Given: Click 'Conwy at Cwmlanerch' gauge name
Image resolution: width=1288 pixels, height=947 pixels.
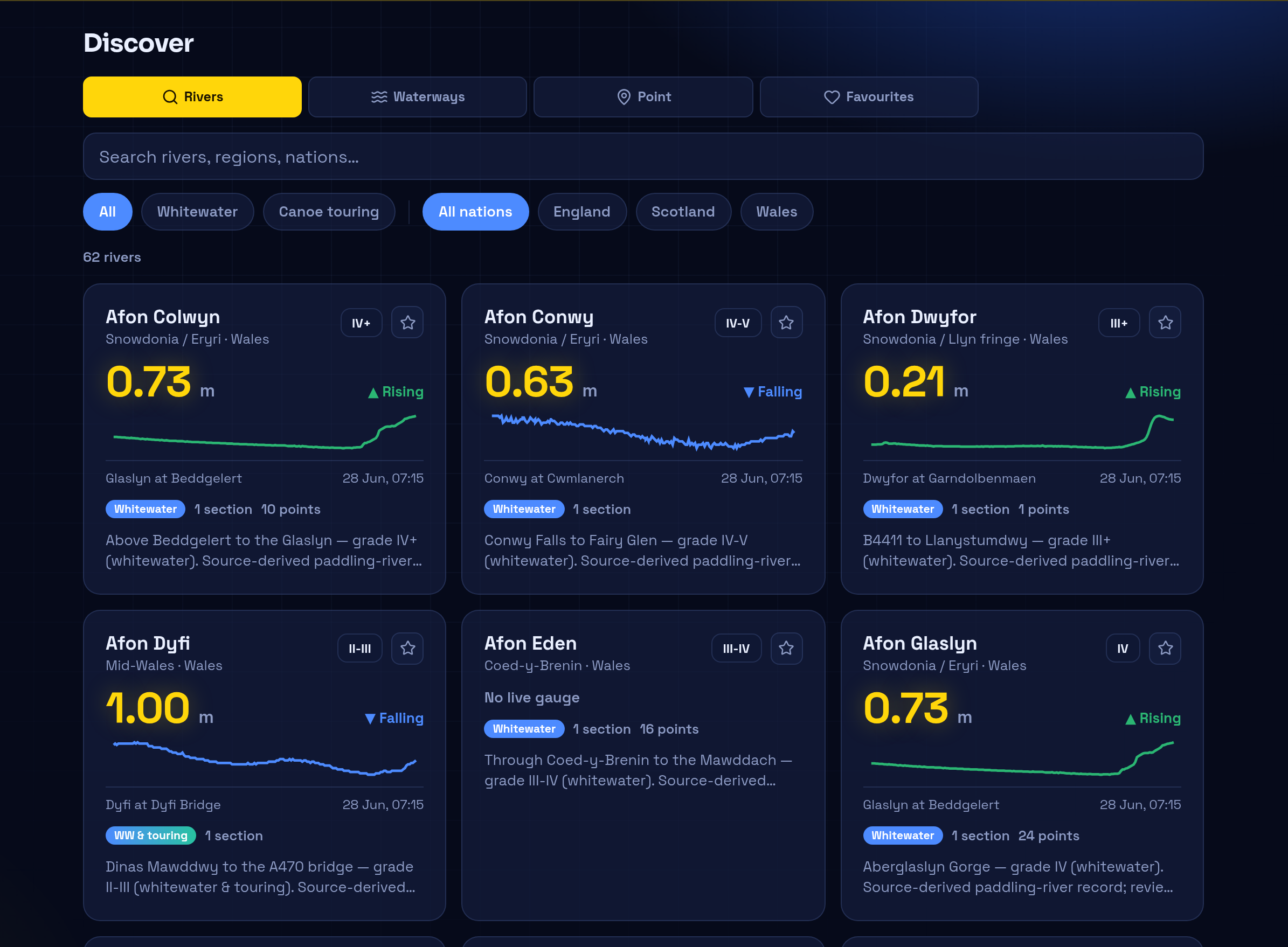Looking at the screenshot, I should click(x=554, y=479).
